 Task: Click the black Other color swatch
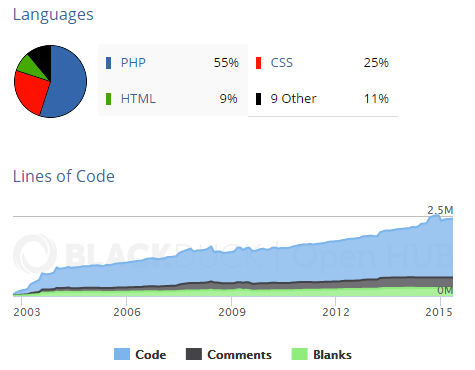tap(258, 99)
